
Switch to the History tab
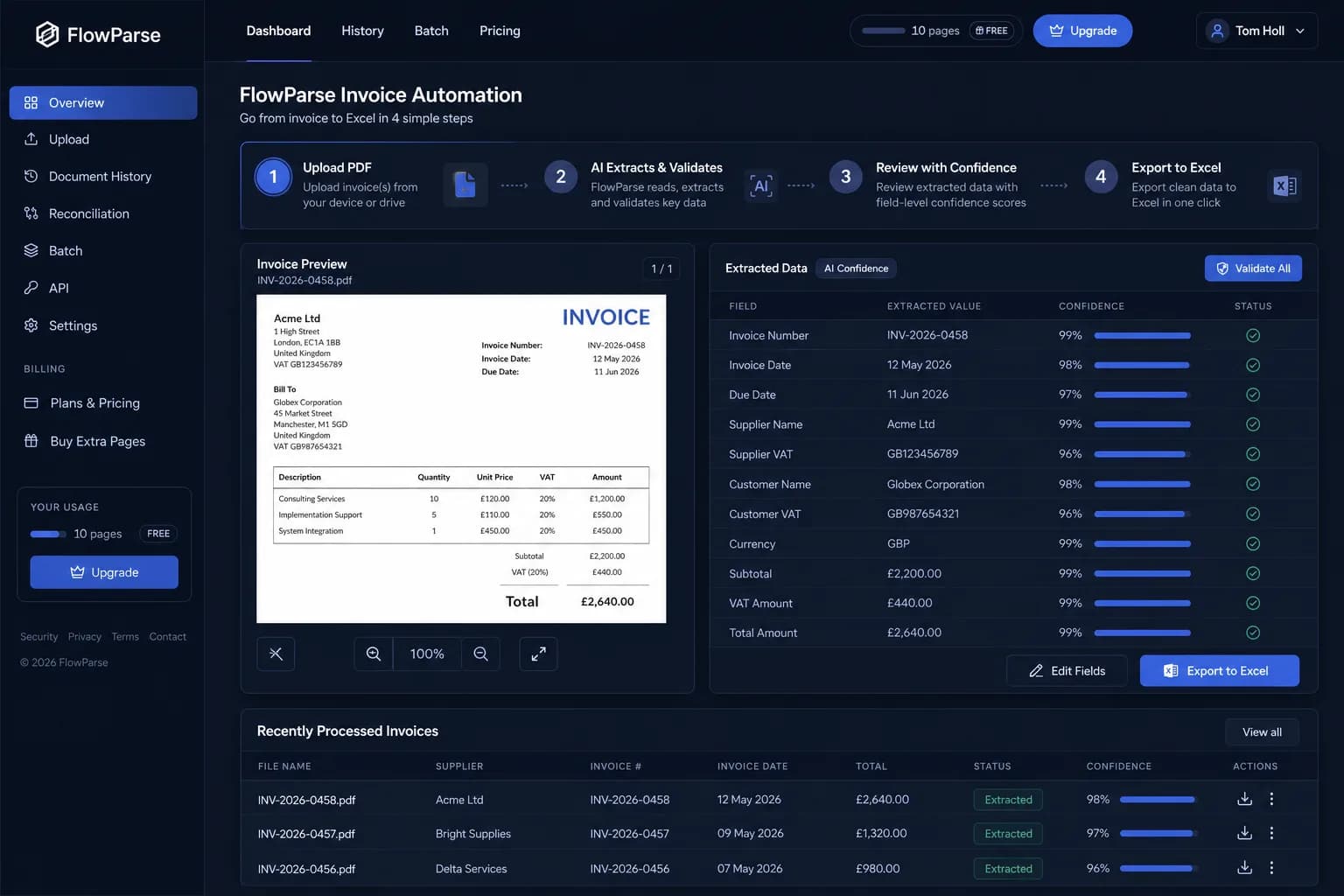point(362,31)
